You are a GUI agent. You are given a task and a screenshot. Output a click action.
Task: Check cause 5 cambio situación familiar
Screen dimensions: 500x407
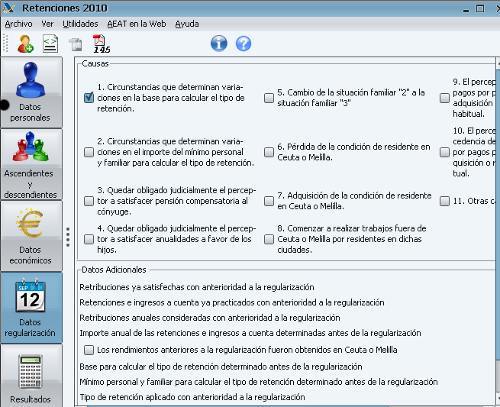[269, 98]
